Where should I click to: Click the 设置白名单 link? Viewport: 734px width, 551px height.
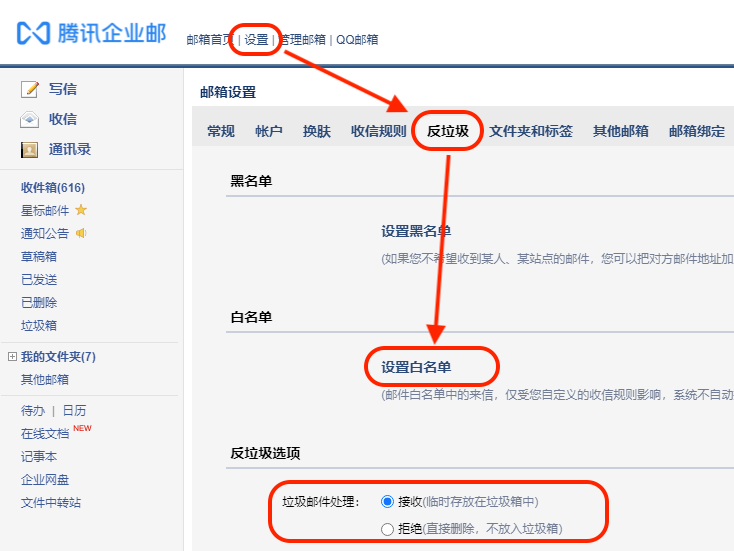[x=416, y=367]
